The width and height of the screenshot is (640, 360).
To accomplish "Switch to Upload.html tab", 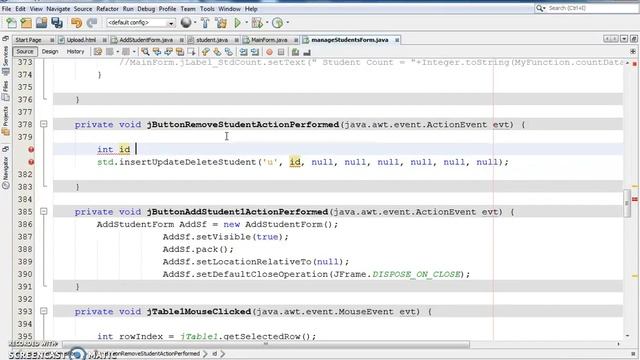I will 81,40.
